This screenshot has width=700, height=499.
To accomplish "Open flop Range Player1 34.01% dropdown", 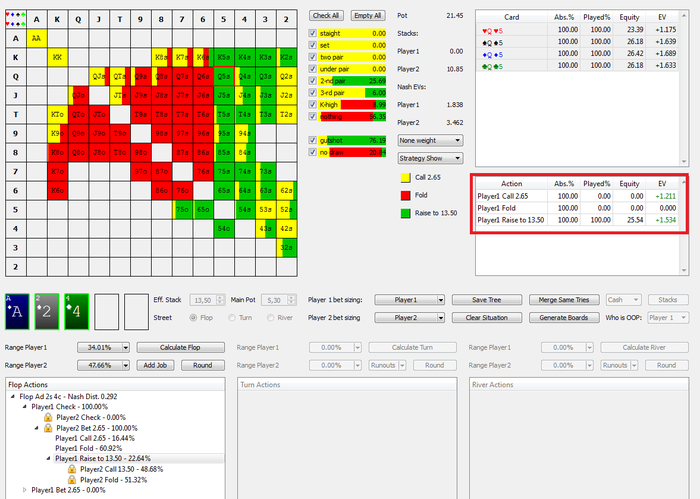I will 103,347.
